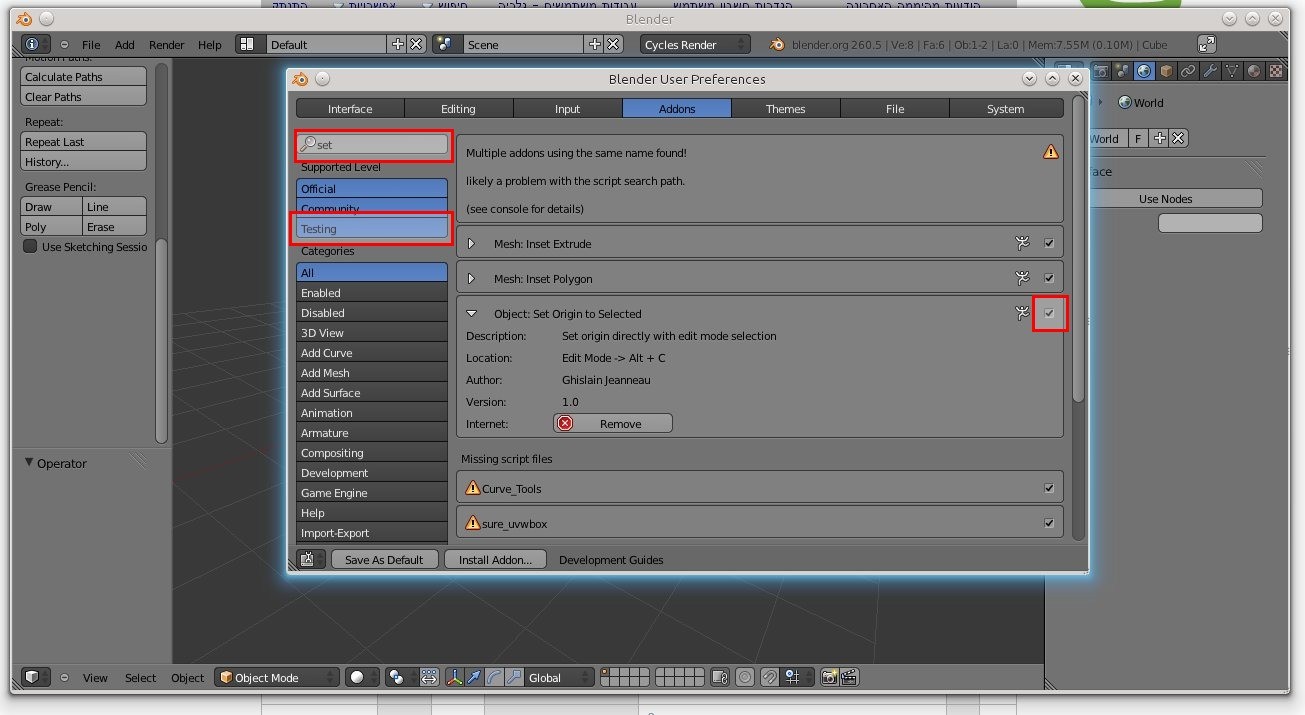This screenshot has height=715, width=1305.
Task: Switch to the Themes tab
Action: (x=785, y=109)
